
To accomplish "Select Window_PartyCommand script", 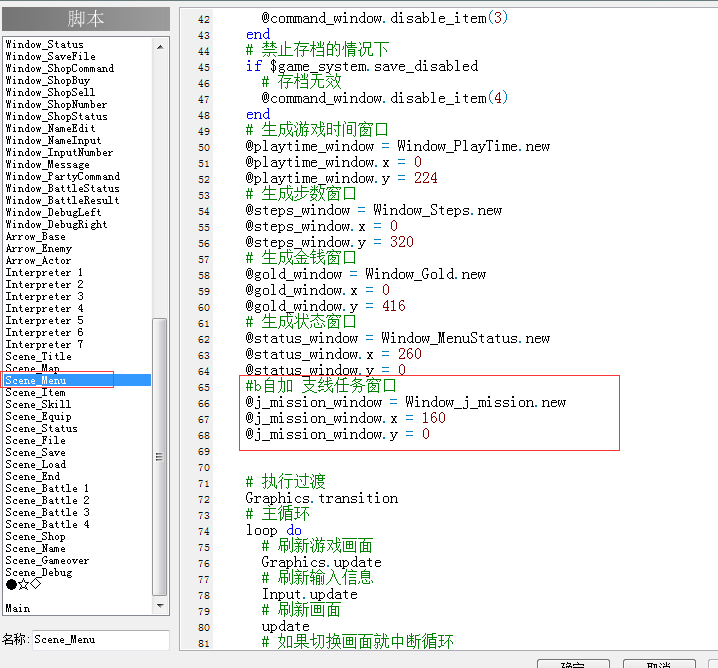I will coord(63,176).
